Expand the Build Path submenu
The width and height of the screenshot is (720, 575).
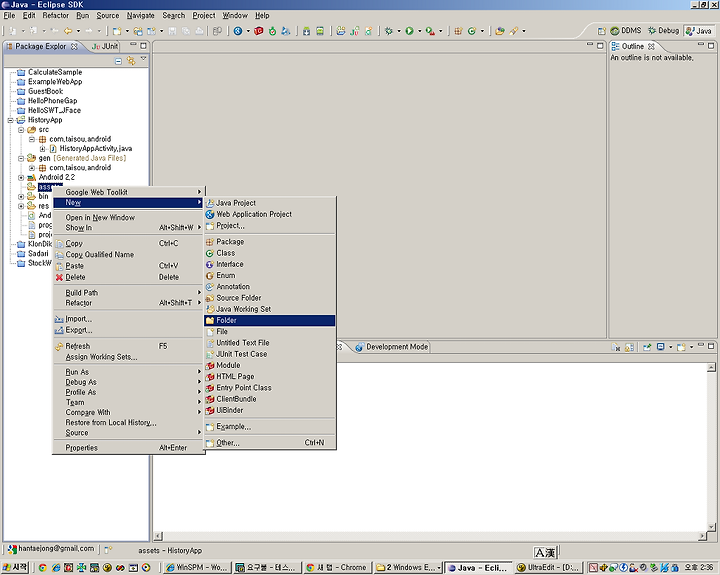click(x=128, y=293)
